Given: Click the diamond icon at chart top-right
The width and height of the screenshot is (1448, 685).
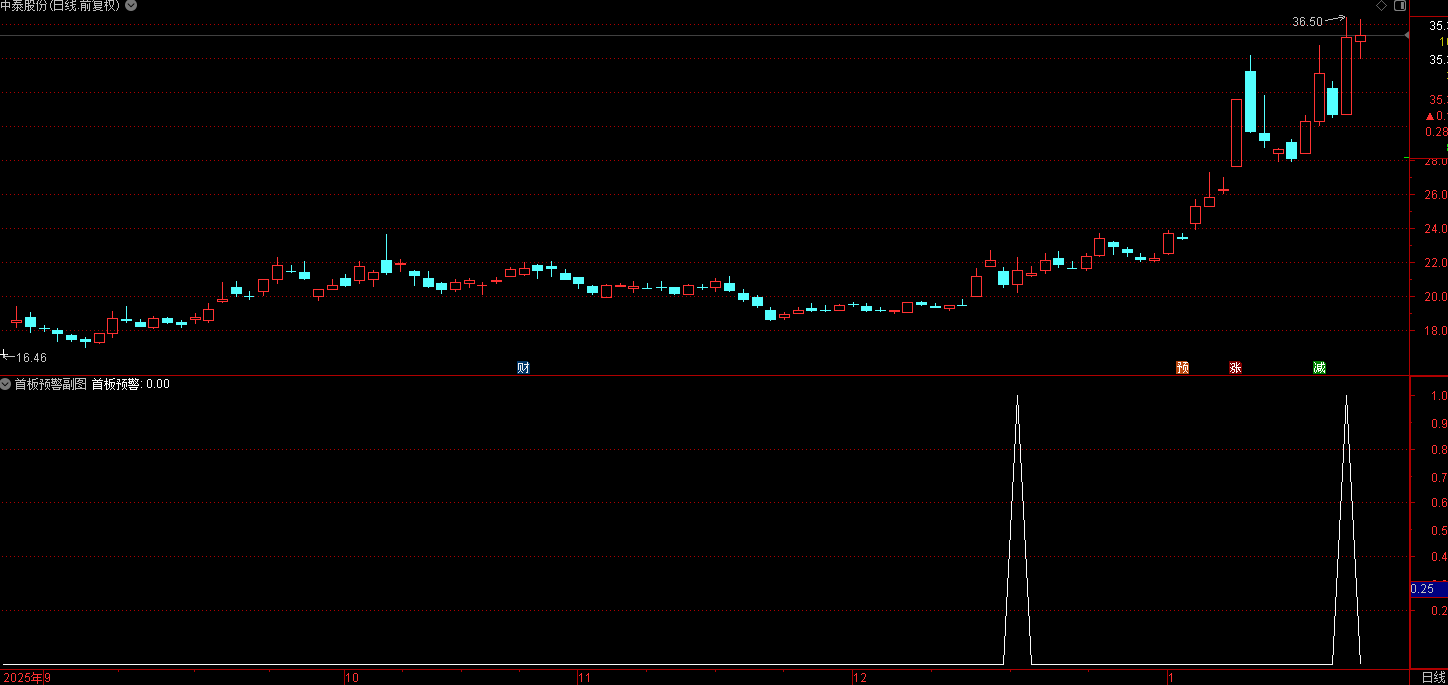Looking at the screenshot, I should pyautogui.click(x=1382, y=6).
